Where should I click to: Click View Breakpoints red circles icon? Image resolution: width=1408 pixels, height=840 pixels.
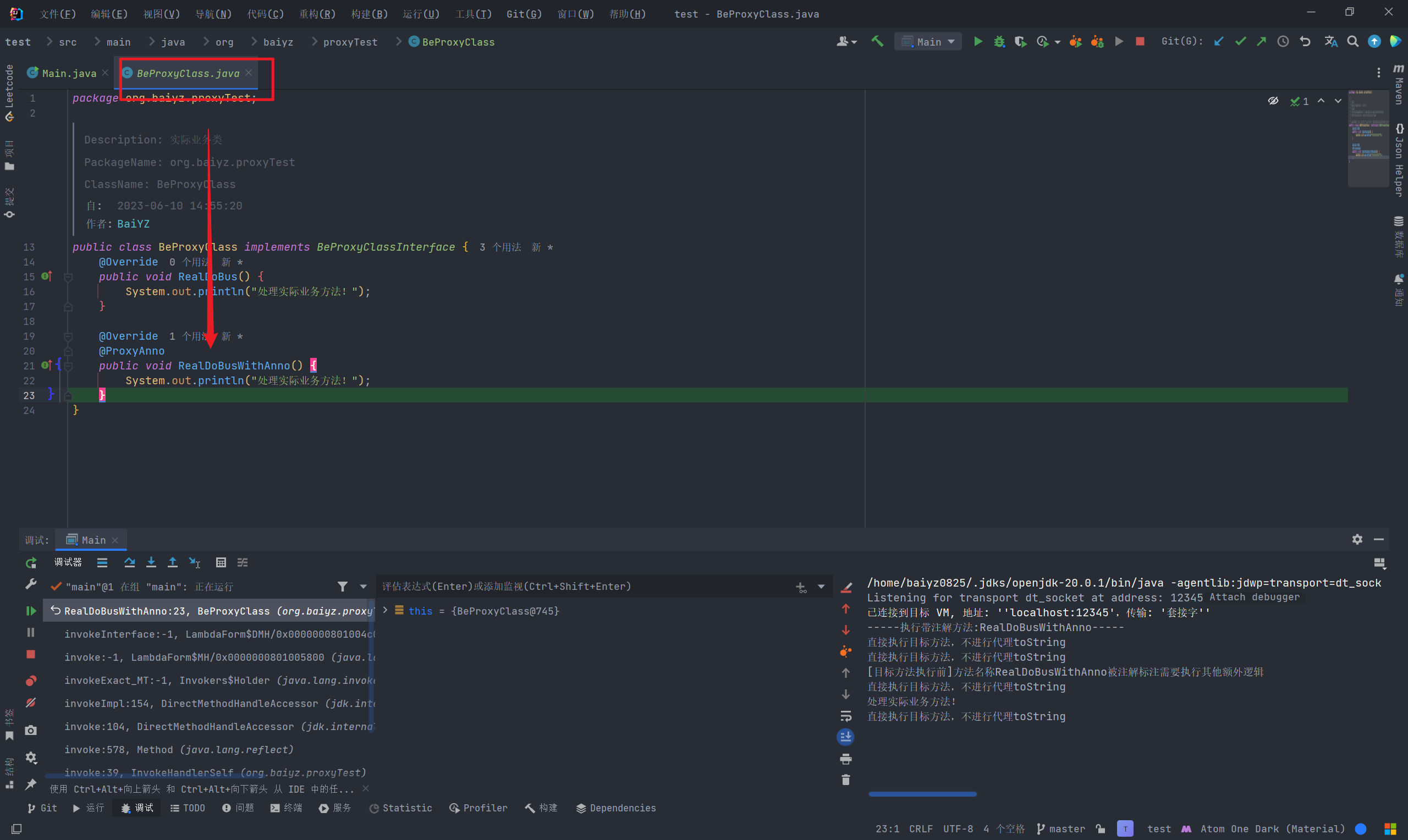31,681
